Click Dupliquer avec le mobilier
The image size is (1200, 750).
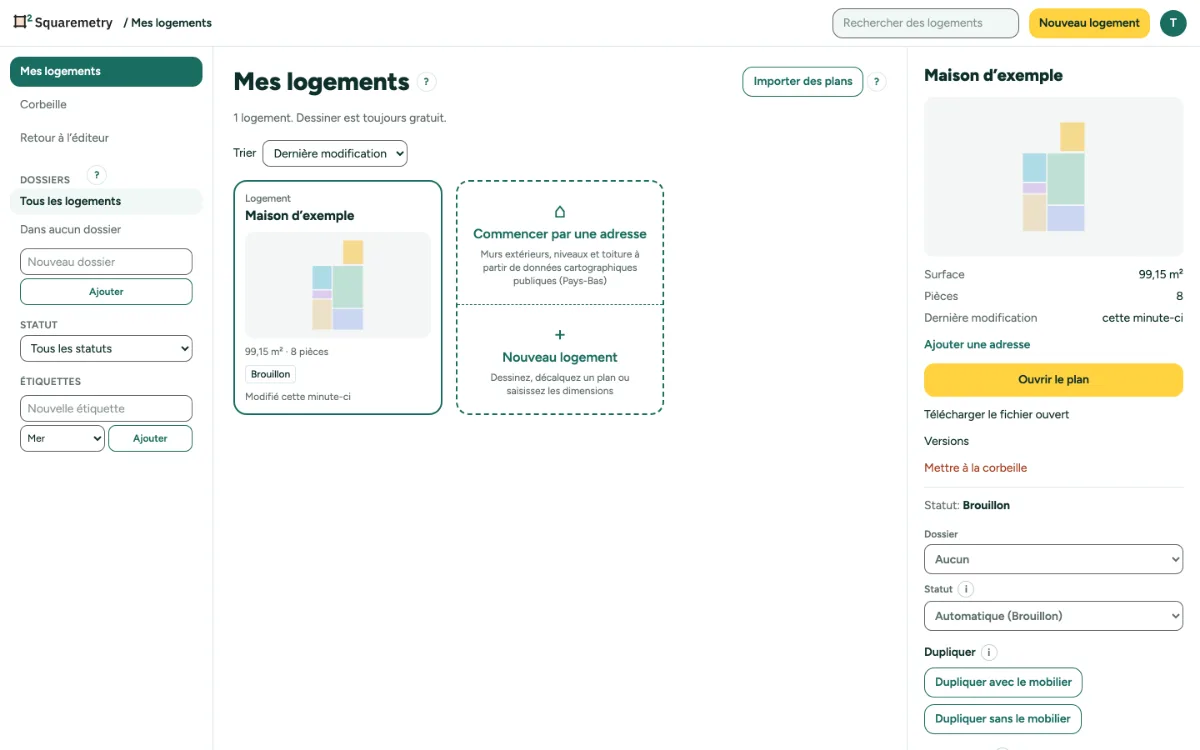[x=1003, y=682]
